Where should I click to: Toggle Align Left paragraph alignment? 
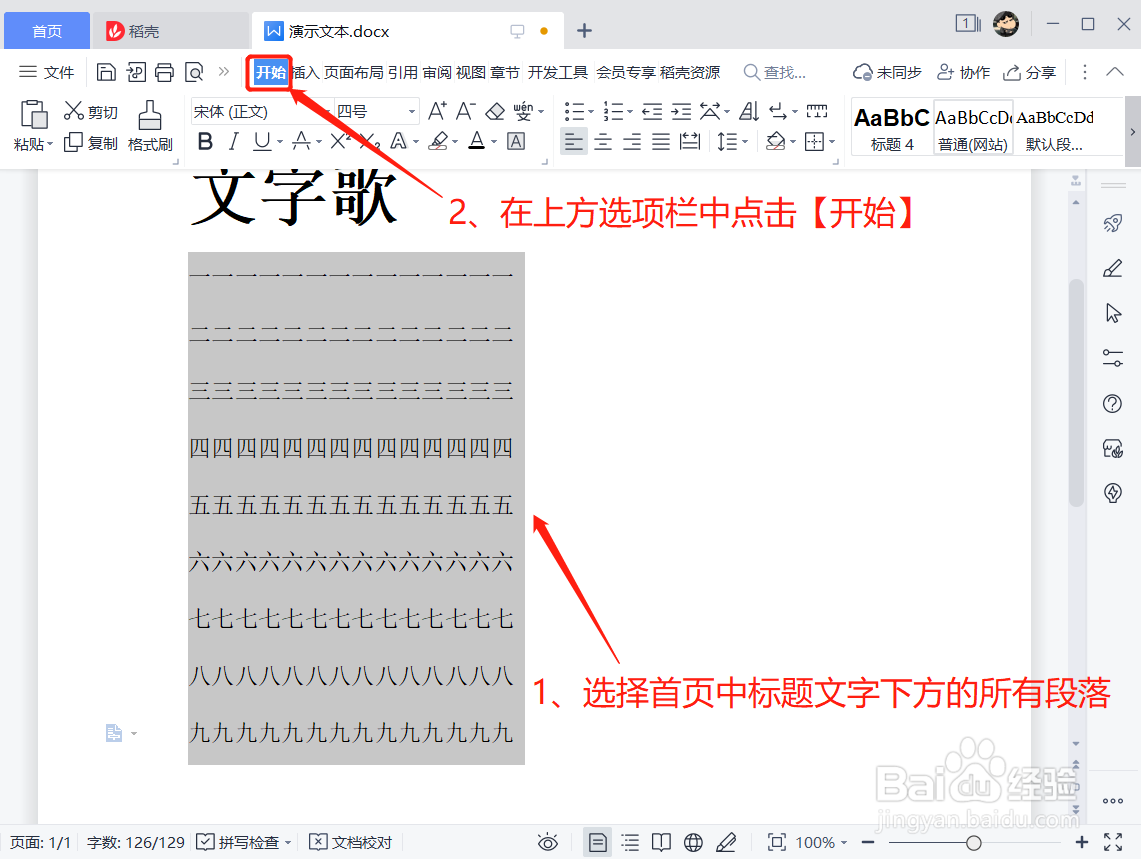point(573,140)
